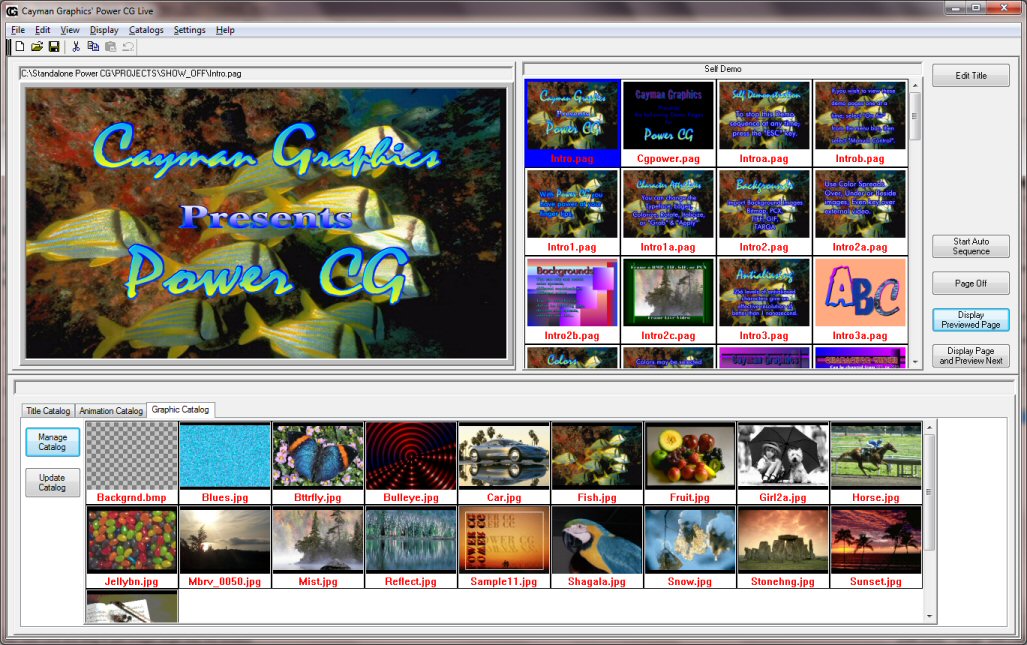Screen dimensions: 1027x645
Task: Open the Catalogs menu
Action: pyautogui.click(x=146, y=30)
